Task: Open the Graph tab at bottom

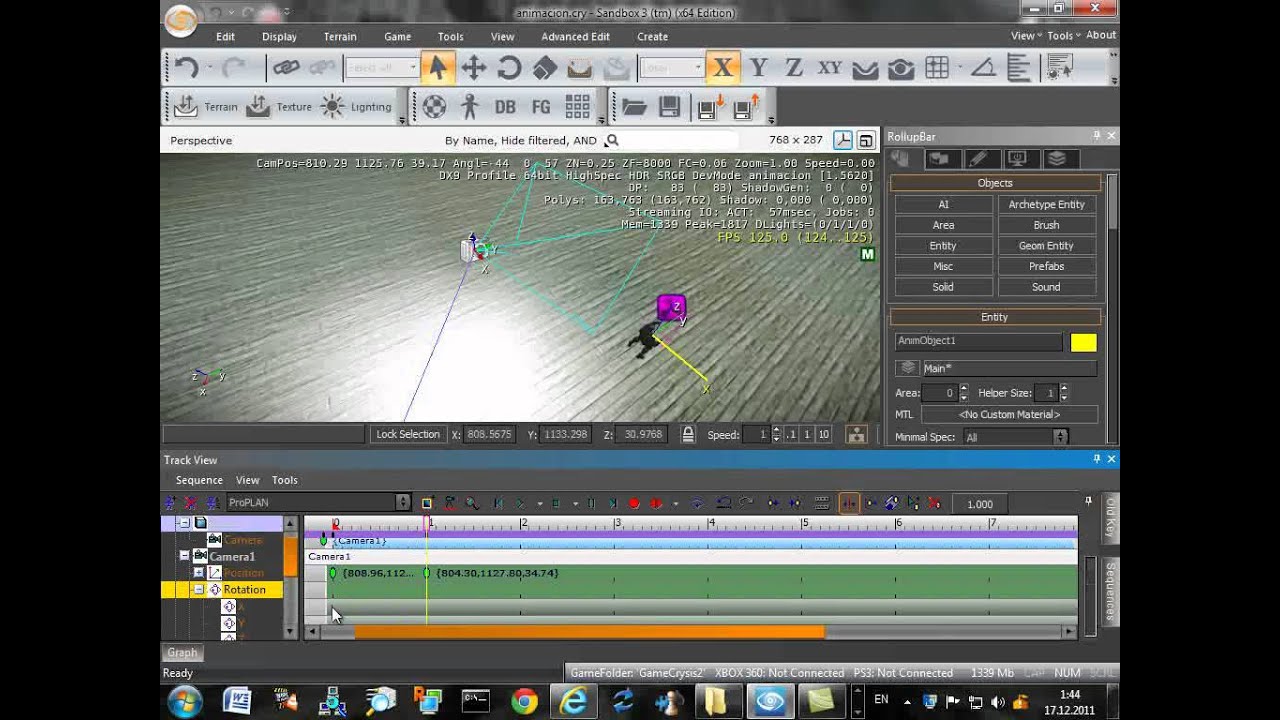Action: (182, 652)
